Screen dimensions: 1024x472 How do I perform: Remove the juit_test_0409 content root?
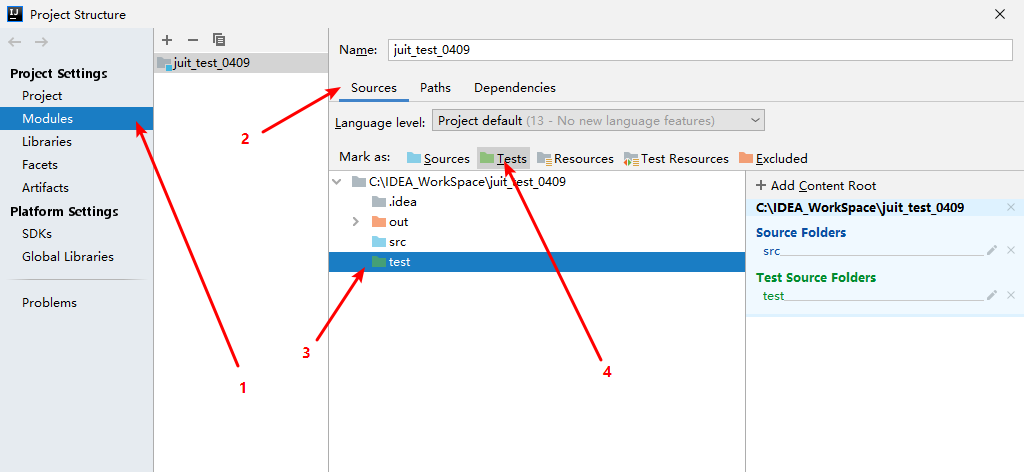1010,208
